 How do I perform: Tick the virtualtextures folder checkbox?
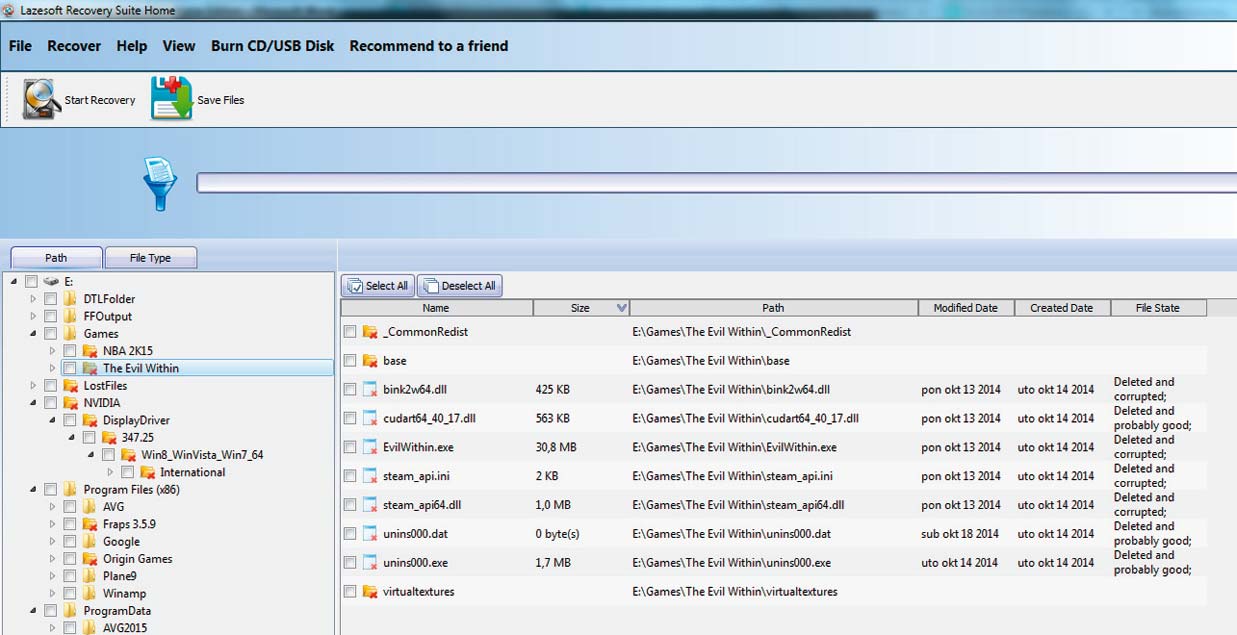point(350,592)
